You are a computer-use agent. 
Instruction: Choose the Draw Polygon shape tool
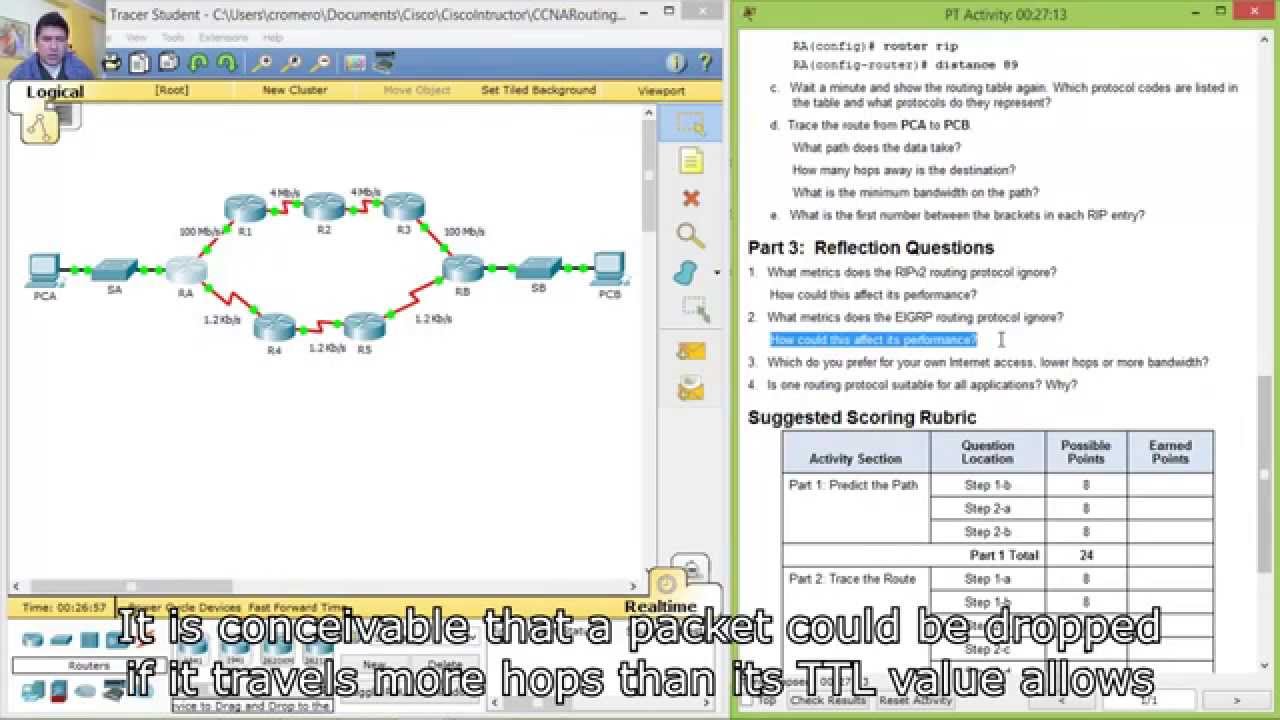[x=686, y=272]
